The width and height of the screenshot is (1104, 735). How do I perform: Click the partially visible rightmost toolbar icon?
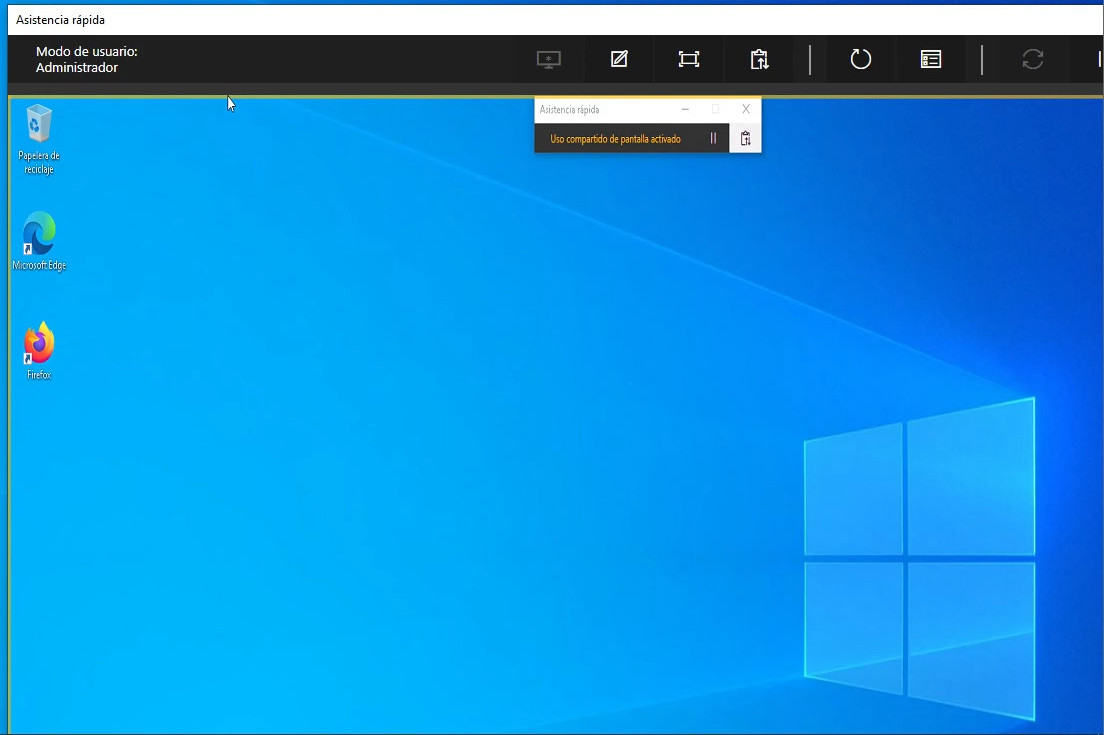pyautogui.click(x=1099, y=59)
